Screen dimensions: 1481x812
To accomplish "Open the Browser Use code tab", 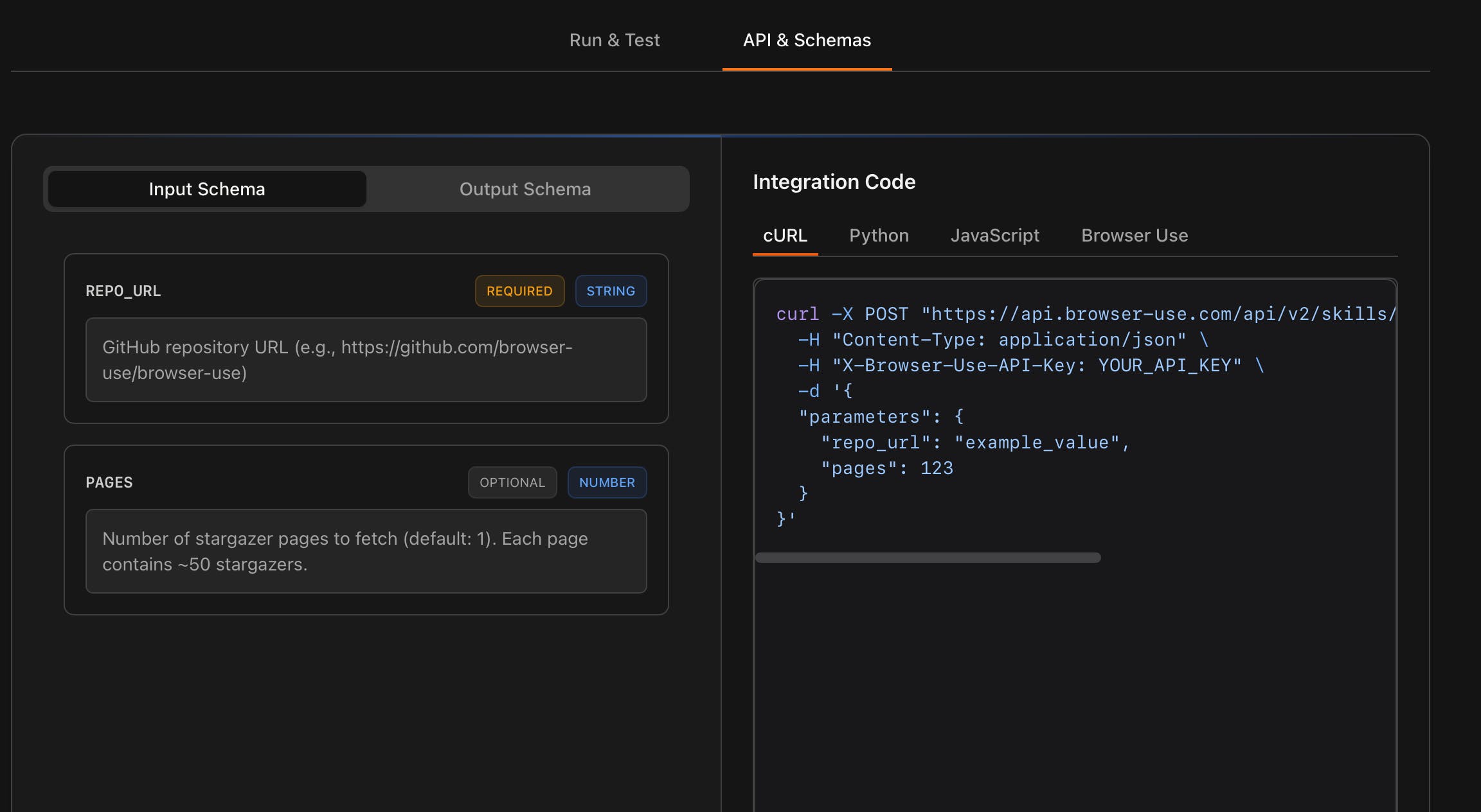I will pyautogui.click(x=1134, y=235).
